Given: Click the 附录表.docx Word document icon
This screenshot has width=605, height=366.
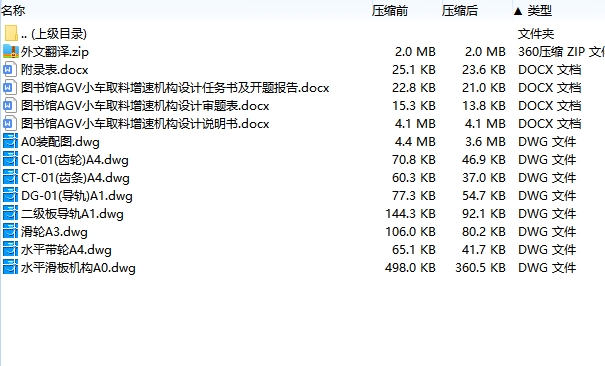Looking at the screenshot, I should (10, 69).
